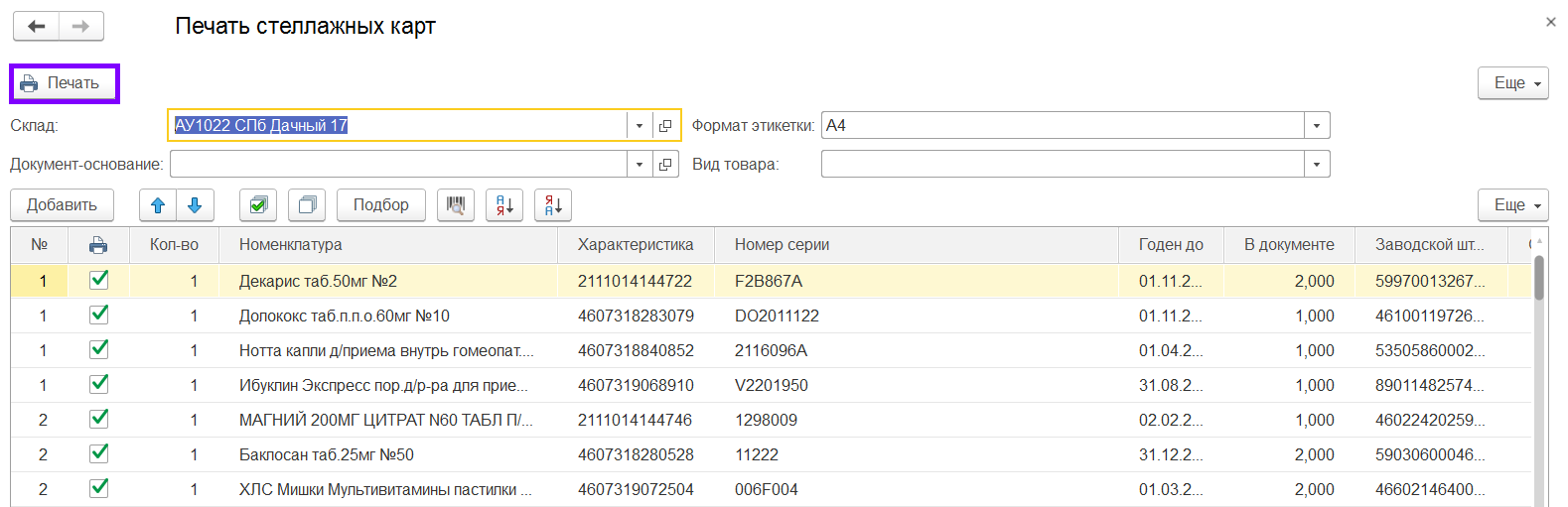
Task: Uncheck print box for Декарис таб.50мг
Action: [99, 281]
